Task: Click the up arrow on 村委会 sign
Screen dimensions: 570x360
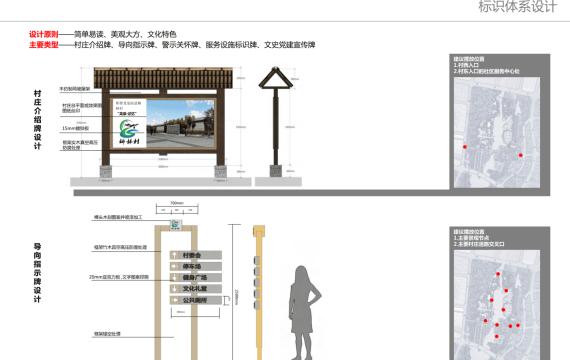Action: [175, 255]
